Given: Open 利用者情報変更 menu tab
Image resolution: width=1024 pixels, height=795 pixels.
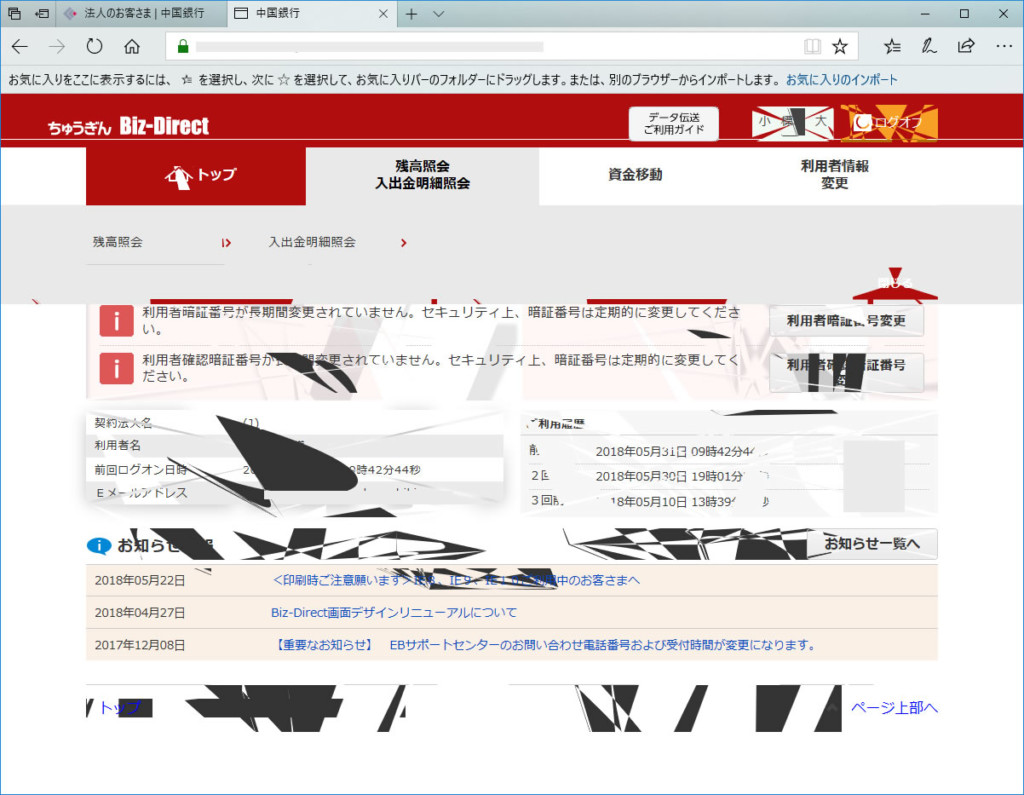Looking at the screenshot, I should coord(835,175).
